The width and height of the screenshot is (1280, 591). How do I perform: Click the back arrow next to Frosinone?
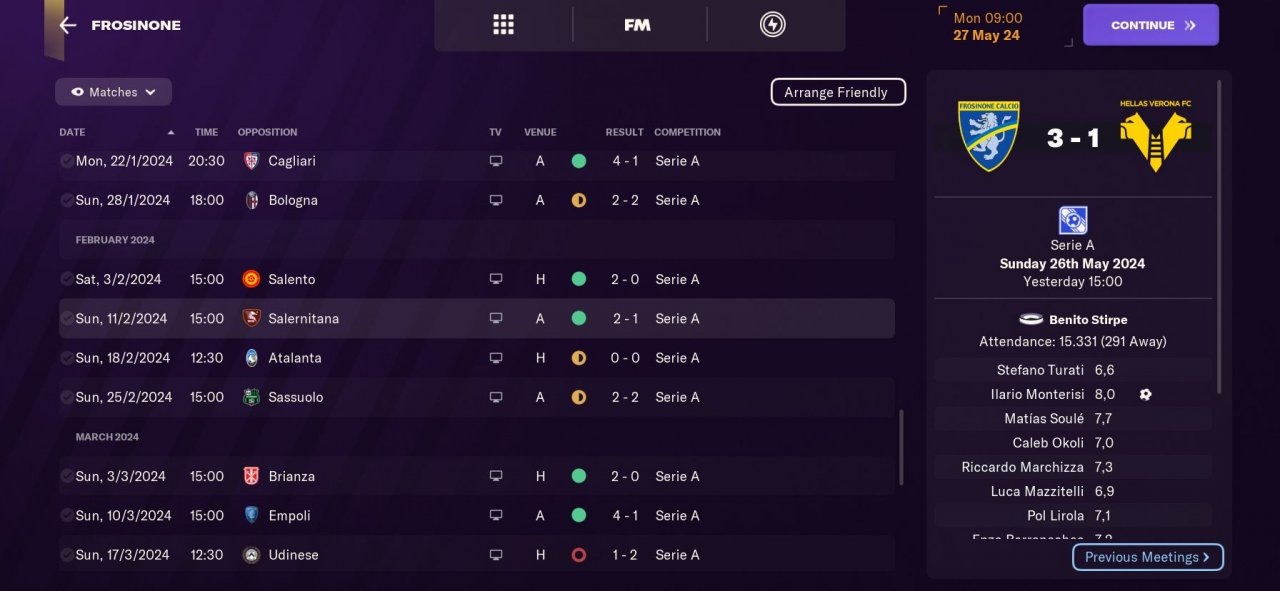(x=68, y=25)
